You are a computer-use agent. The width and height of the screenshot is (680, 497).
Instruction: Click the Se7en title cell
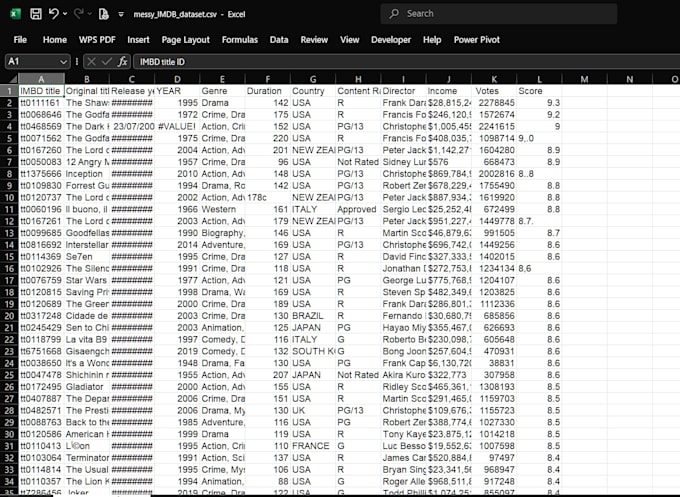click(87, 257)
